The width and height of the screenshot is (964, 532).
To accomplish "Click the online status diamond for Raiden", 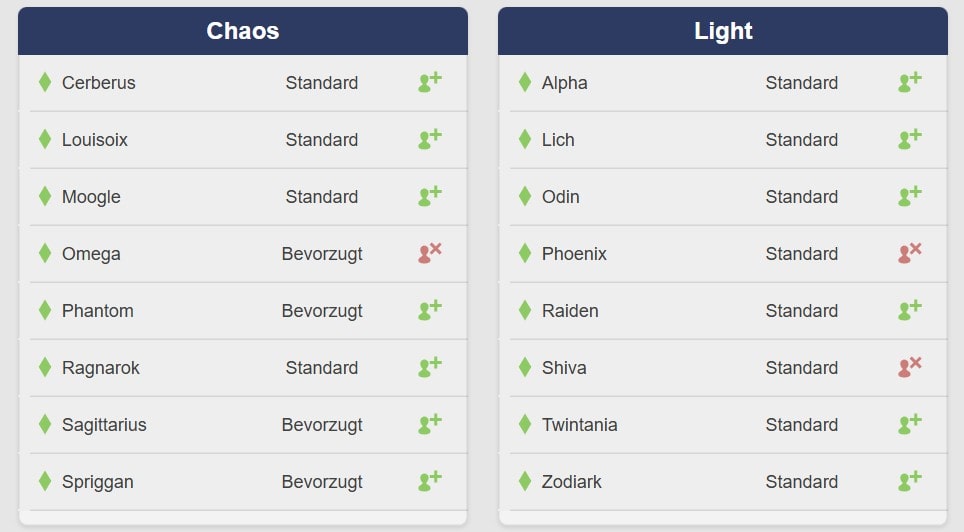I will (x=524, y=310).
